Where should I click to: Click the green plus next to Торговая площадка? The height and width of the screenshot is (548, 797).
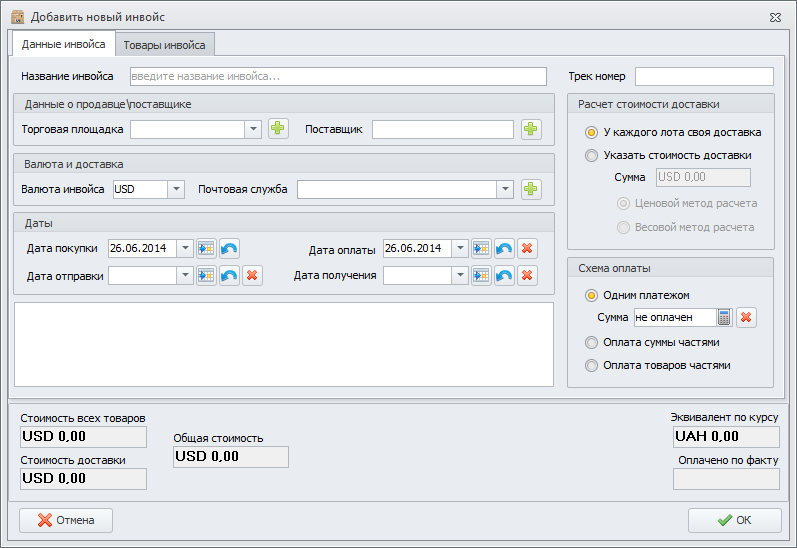(277, 129)
